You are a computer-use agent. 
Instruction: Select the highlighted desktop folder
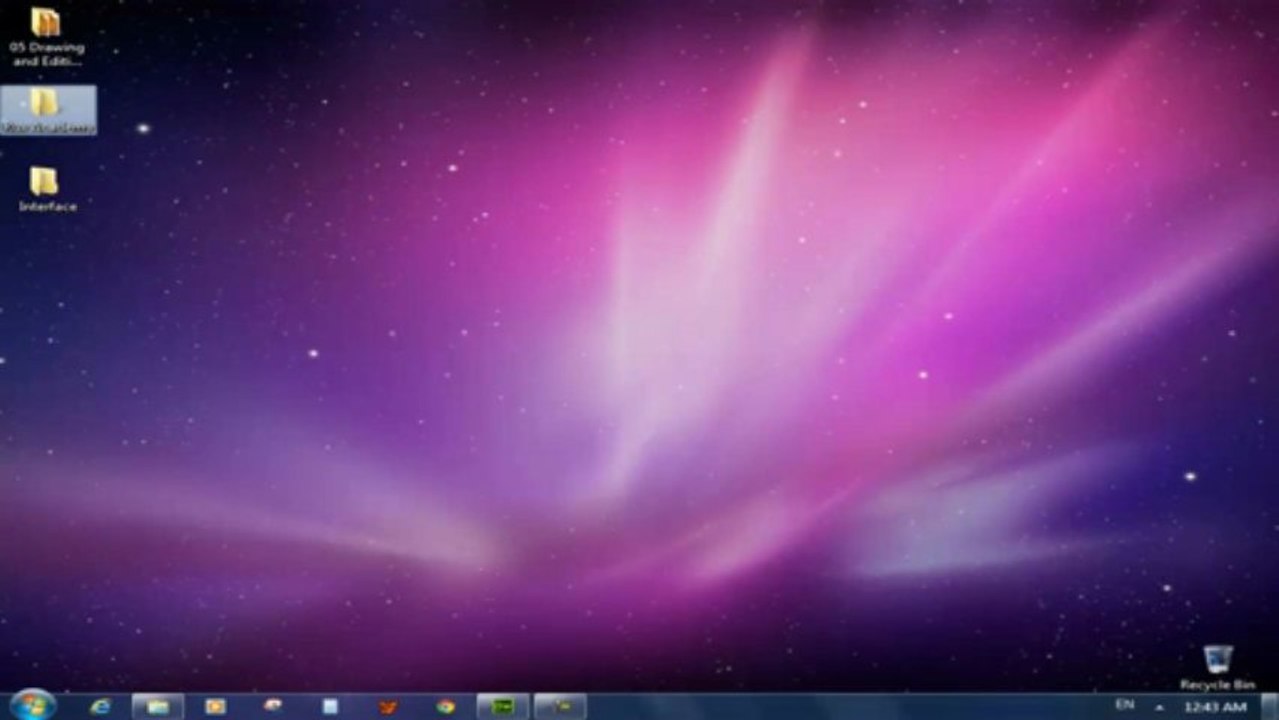coord(49,110)
